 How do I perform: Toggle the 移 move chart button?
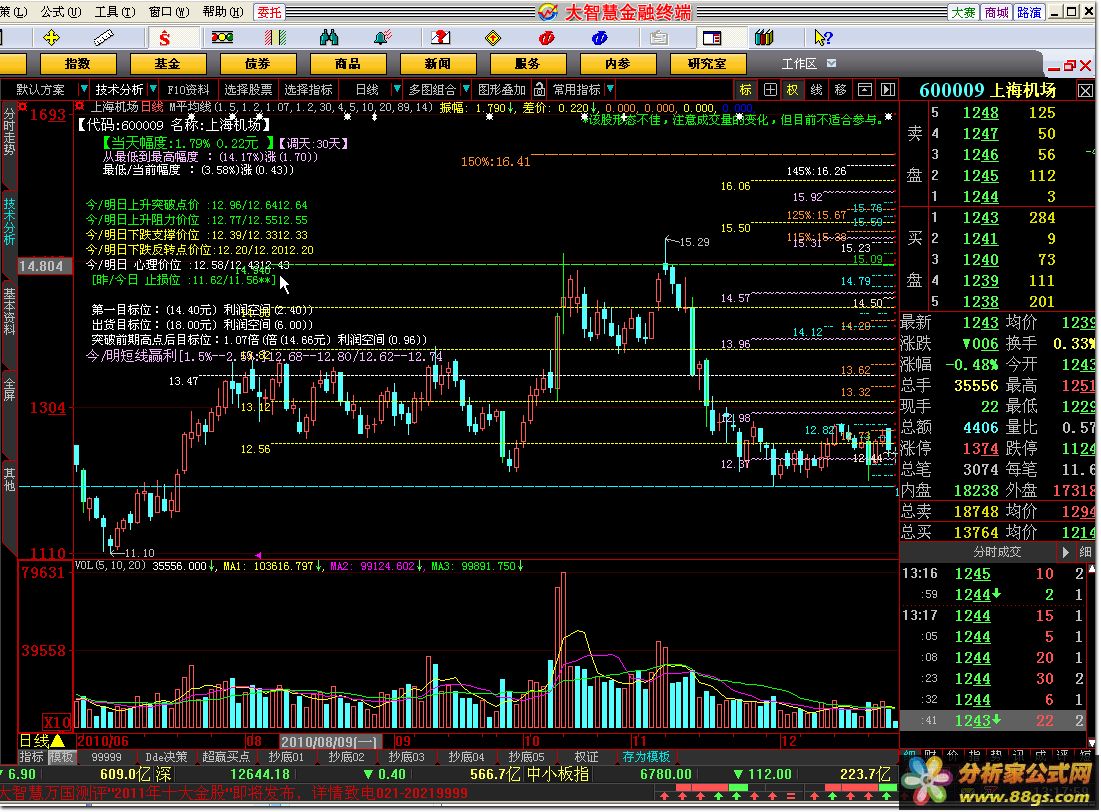coord(840,89)
